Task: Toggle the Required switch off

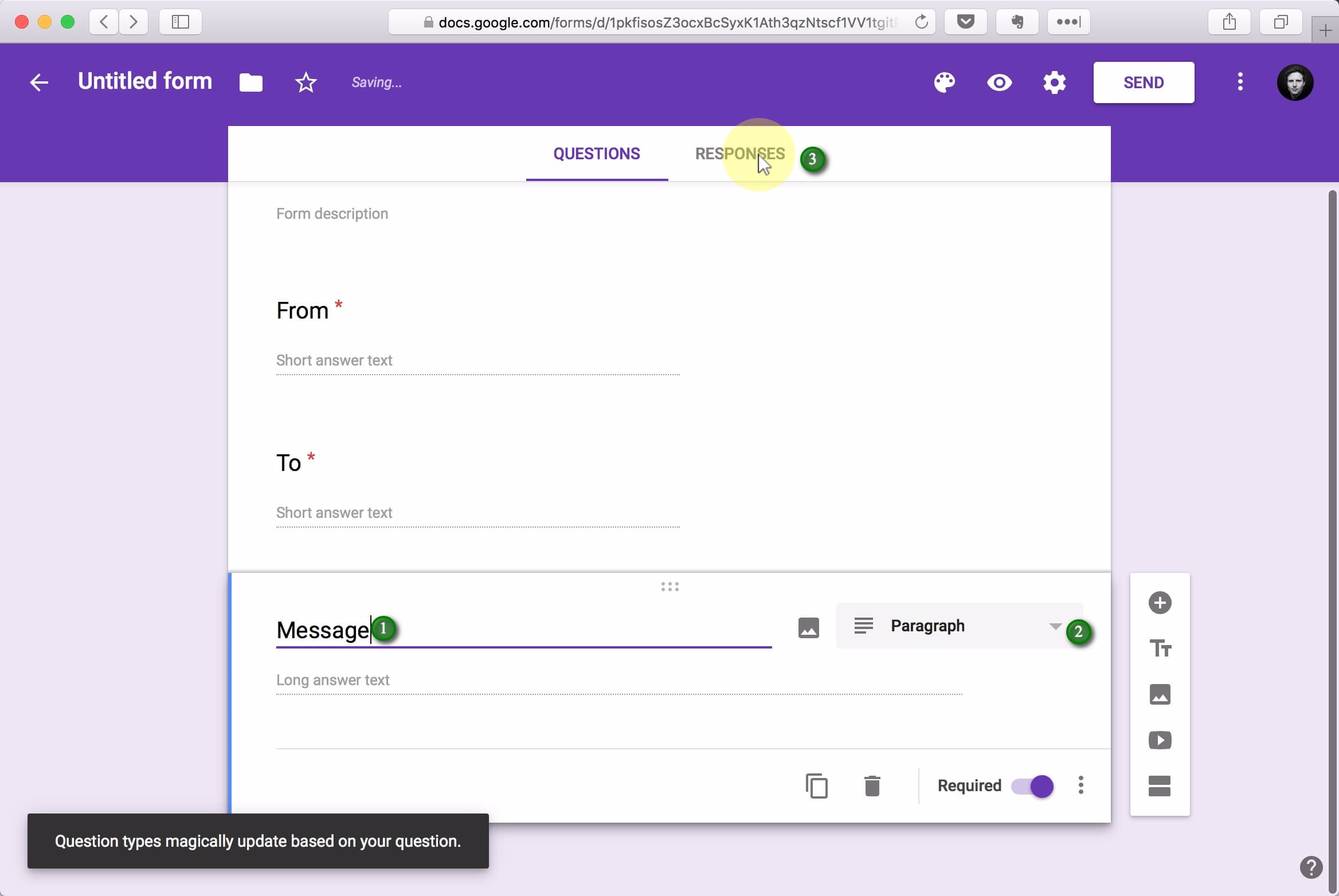Action: 1032,786
